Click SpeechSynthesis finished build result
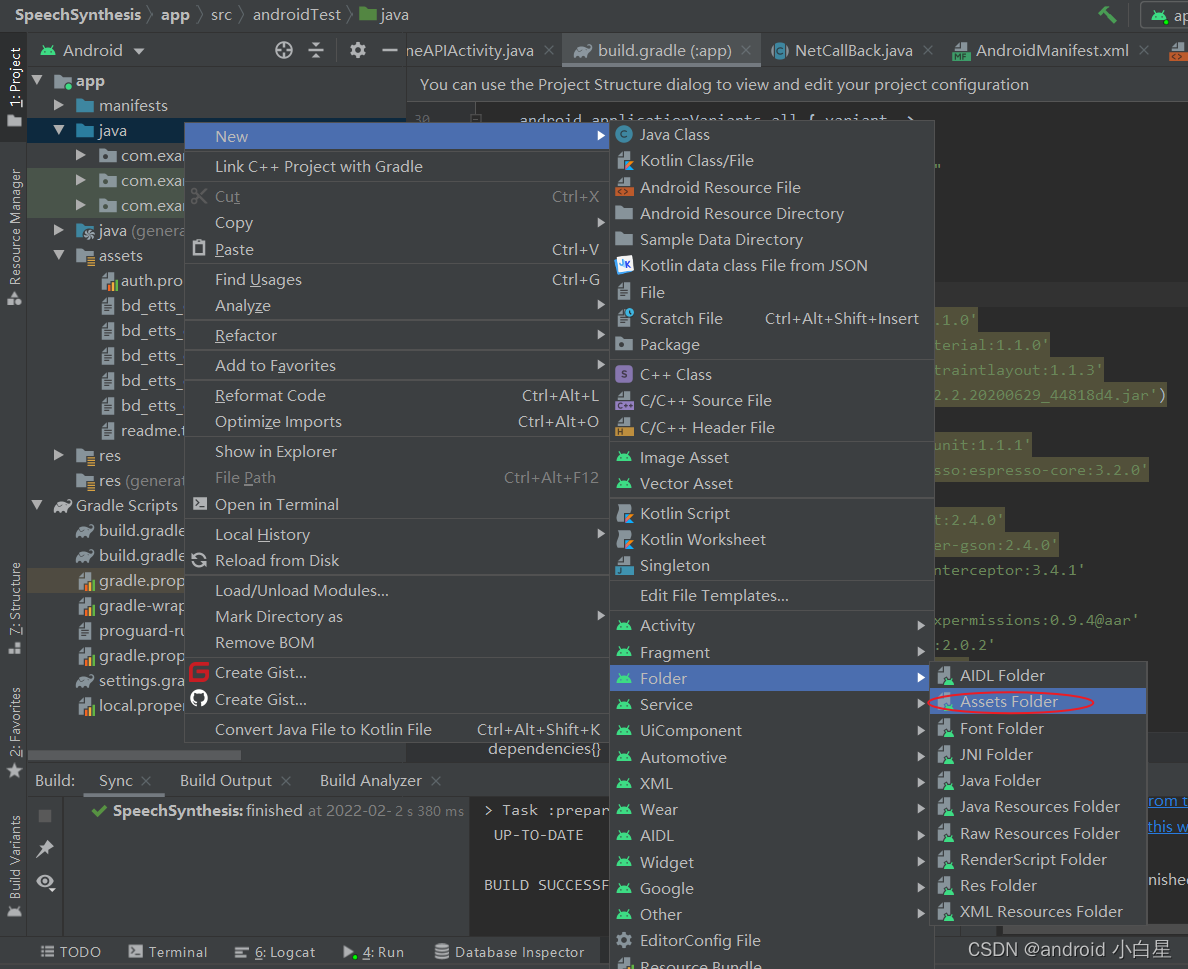The height and width of the screenshot is (969, 1188). pos(277,811)
